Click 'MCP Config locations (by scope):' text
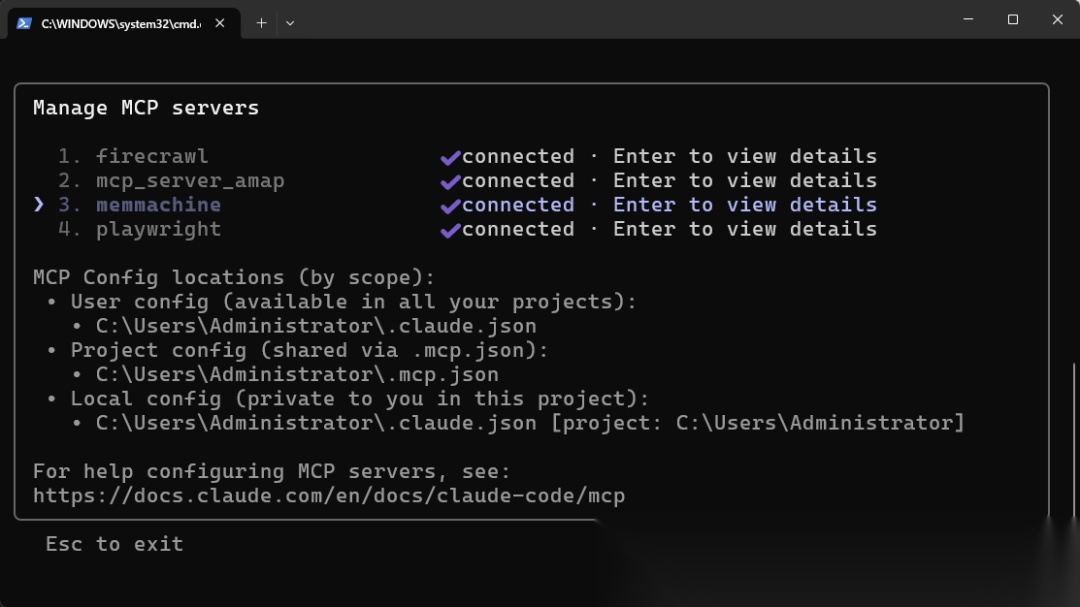 click(x=234, y=278)
